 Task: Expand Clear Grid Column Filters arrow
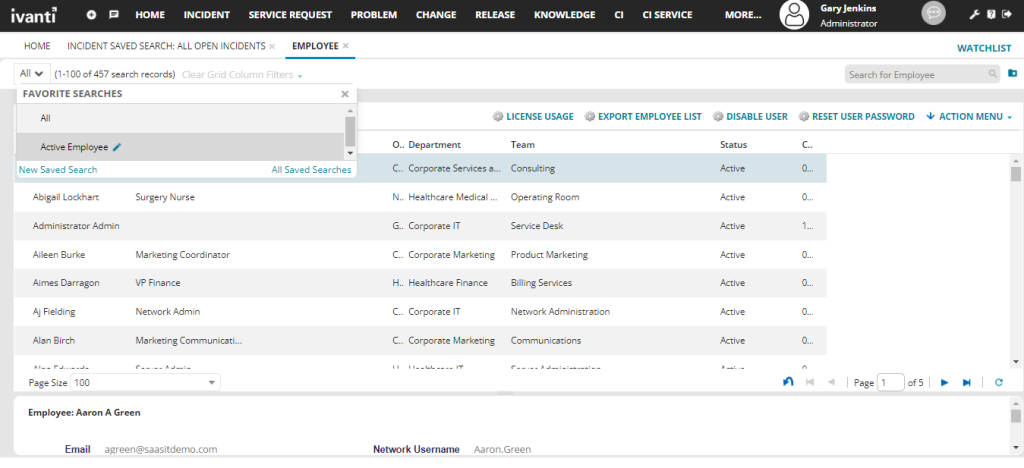(x=300, y=76)
